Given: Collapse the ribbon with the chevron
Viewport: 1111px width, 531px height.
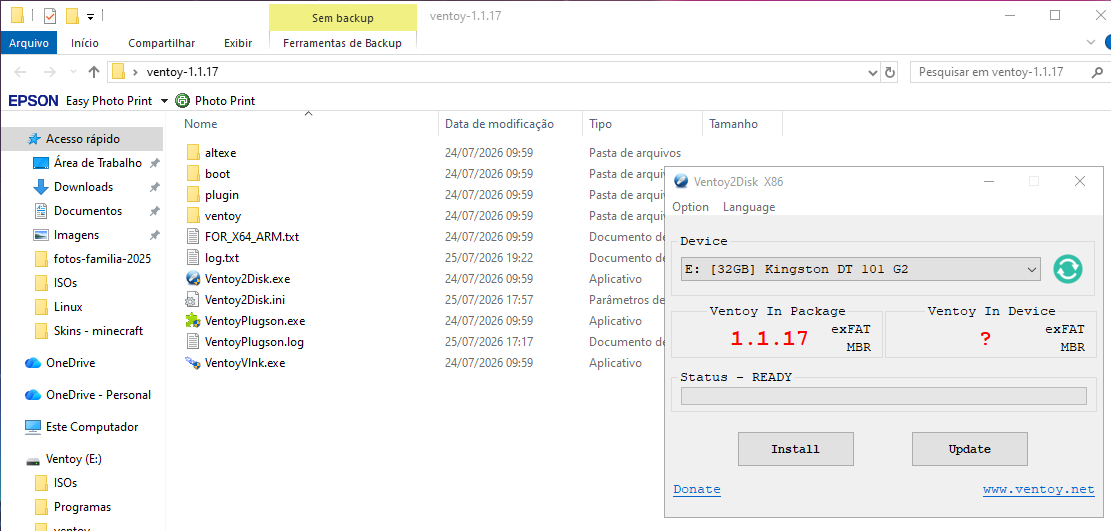Looking at the screenshot, I should [1091, 43].
